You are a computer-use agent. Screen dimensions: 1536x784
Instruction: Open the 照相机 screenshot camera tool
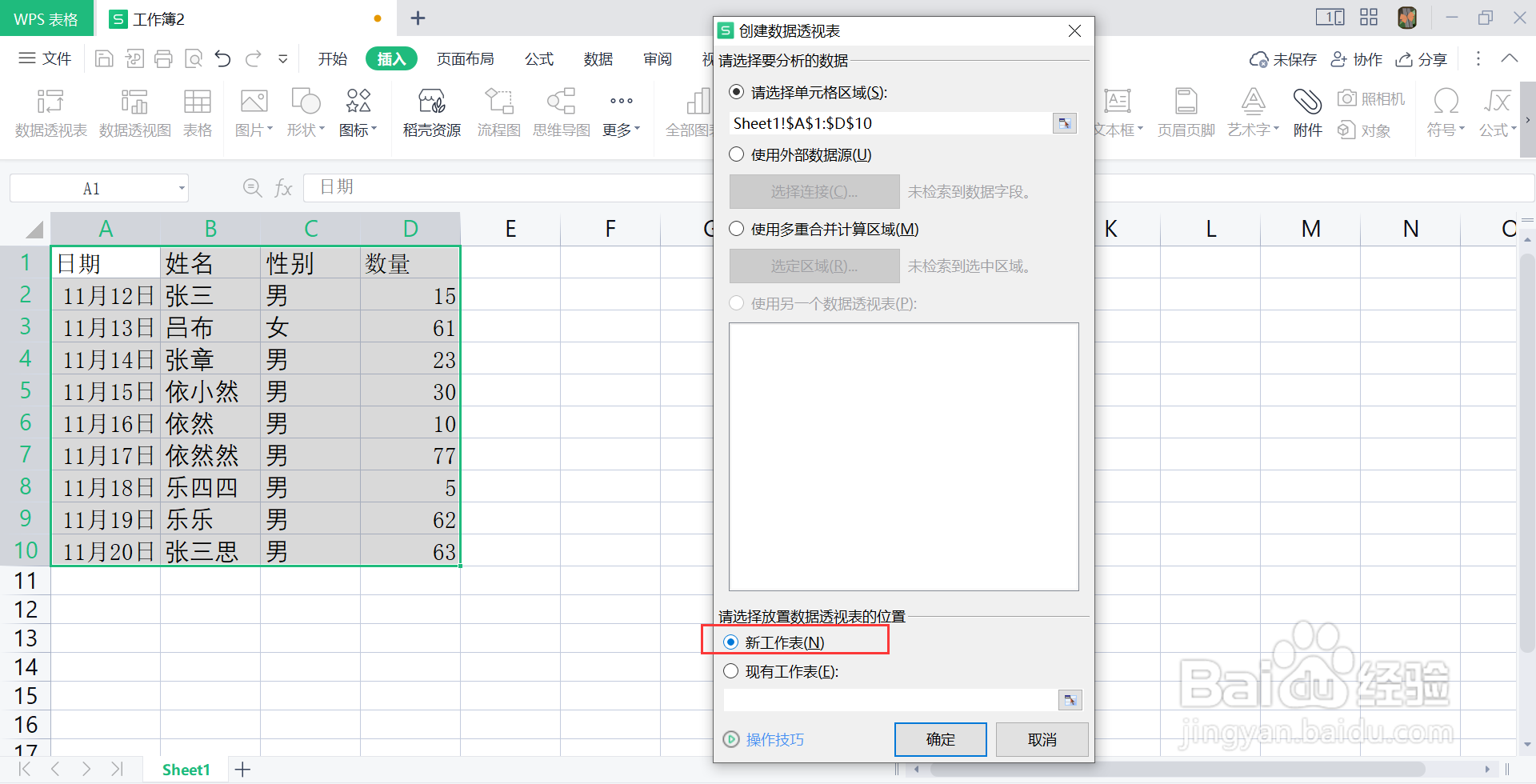pos(1371,98)
